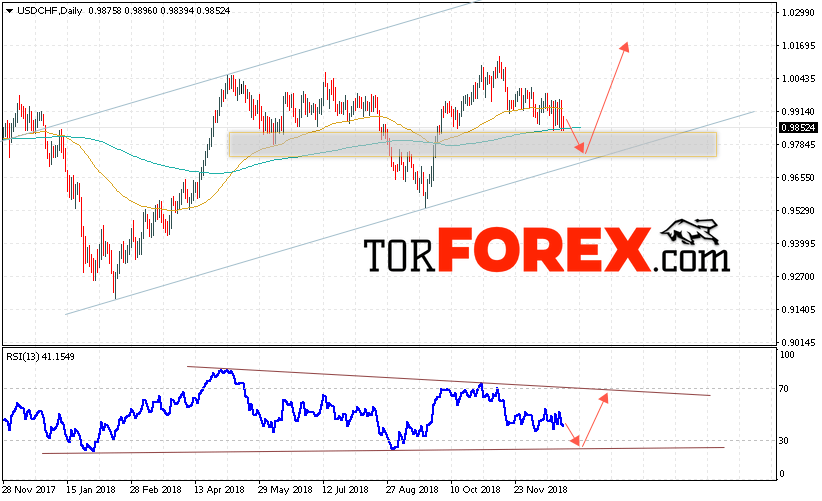
Task: Click the 28 Feb 2018 date label
Action: point(155,490)
